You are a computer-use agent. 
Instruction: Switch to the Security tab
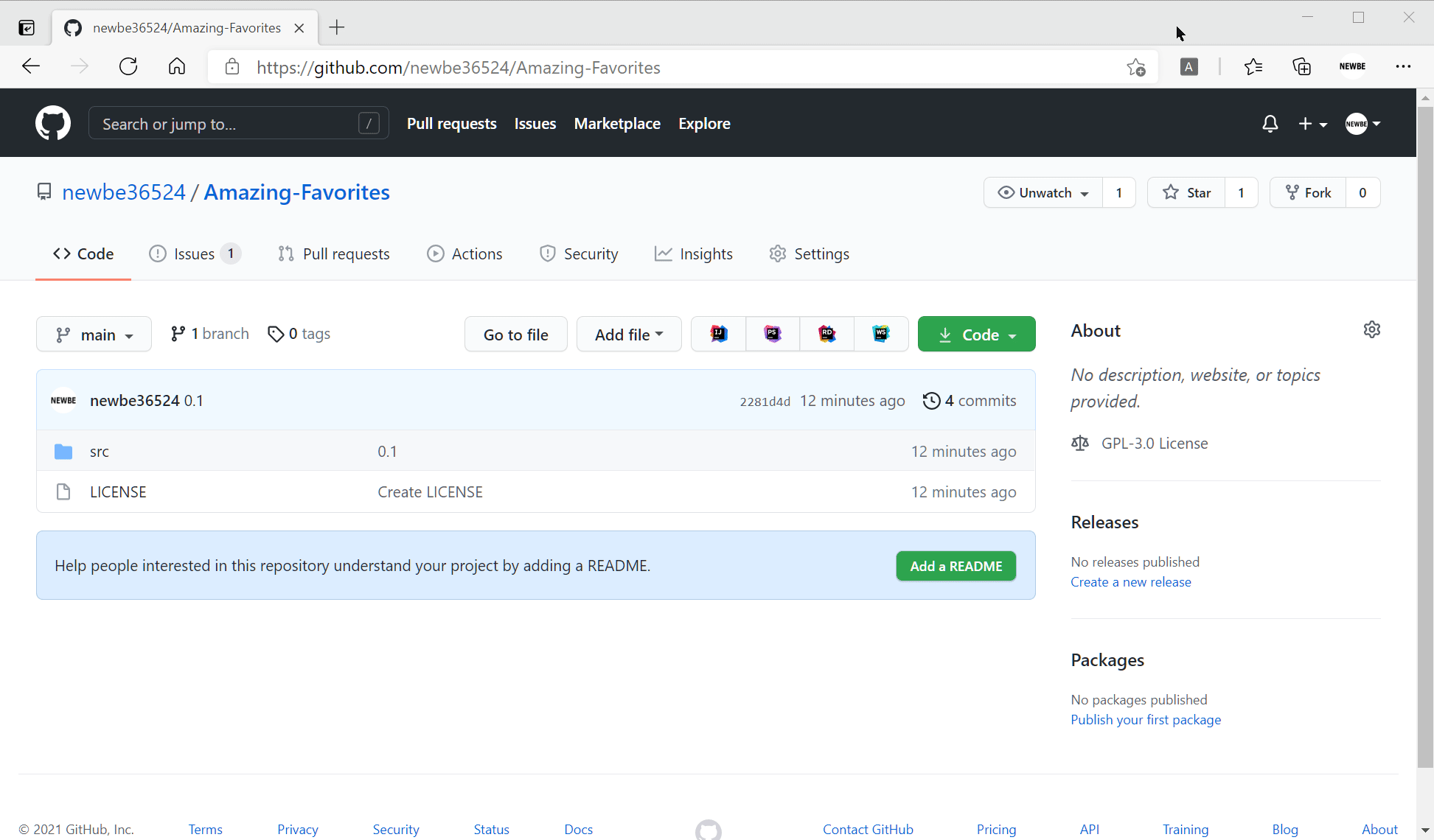coord(591,254)
